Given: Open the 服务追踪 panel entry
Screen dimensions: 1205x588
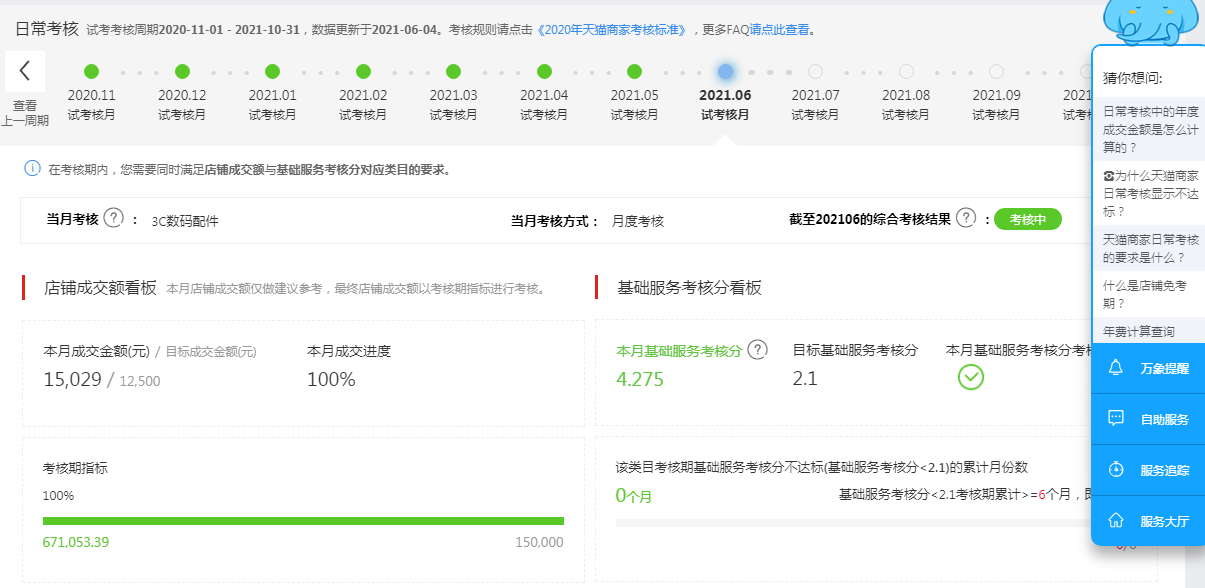Looking at the screenshot, I should pos(1148,470).
